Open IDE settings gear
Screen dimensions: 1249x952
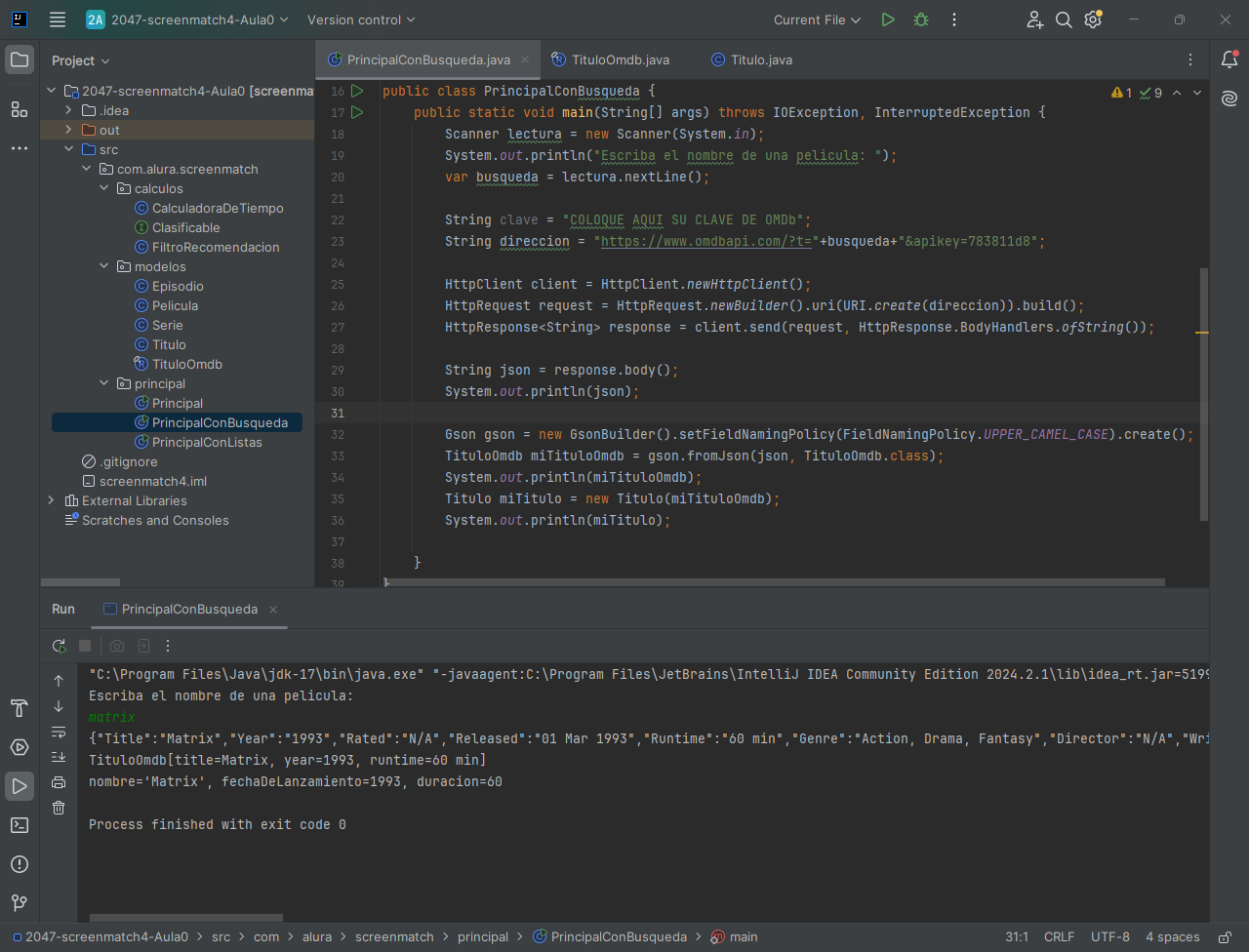point(1093,20)
